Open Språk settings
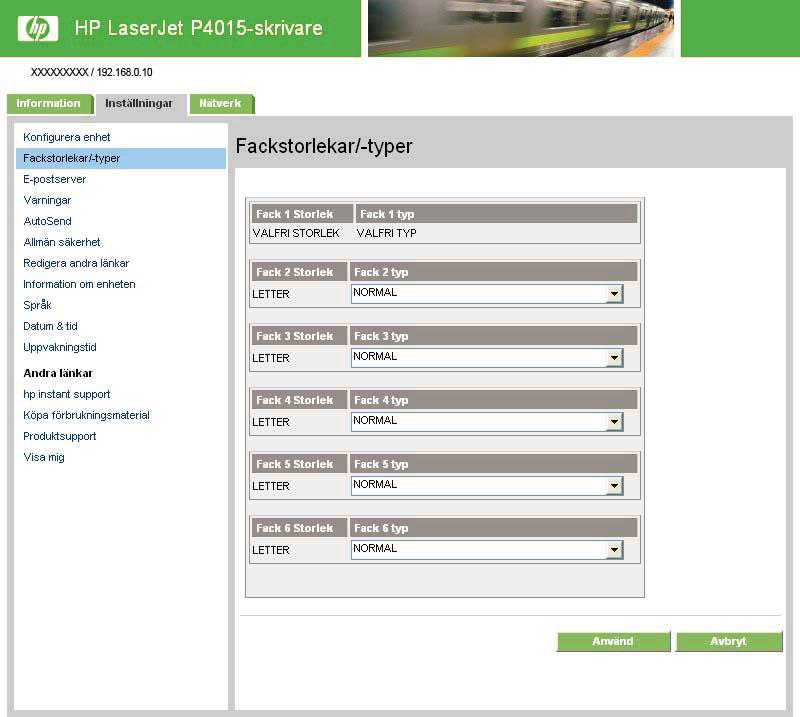800x717 pixels. point(37,305)
